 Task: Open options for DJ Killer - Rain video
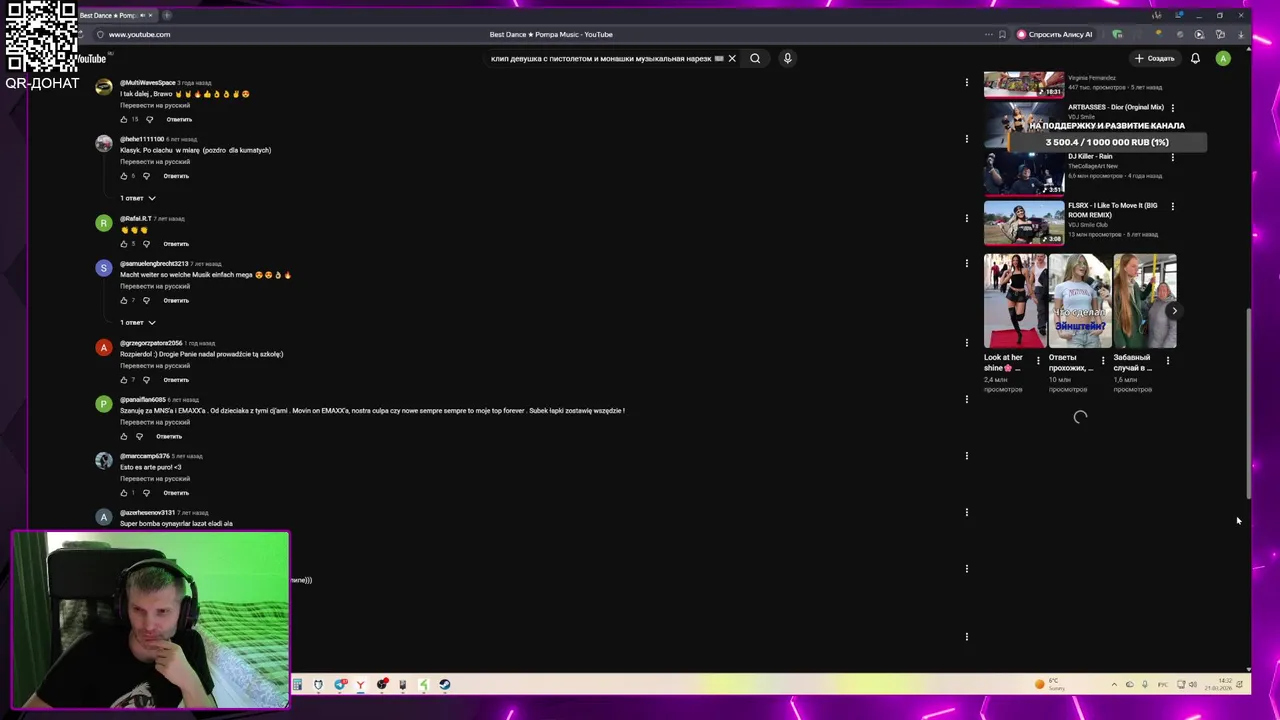click(1173, 157)
